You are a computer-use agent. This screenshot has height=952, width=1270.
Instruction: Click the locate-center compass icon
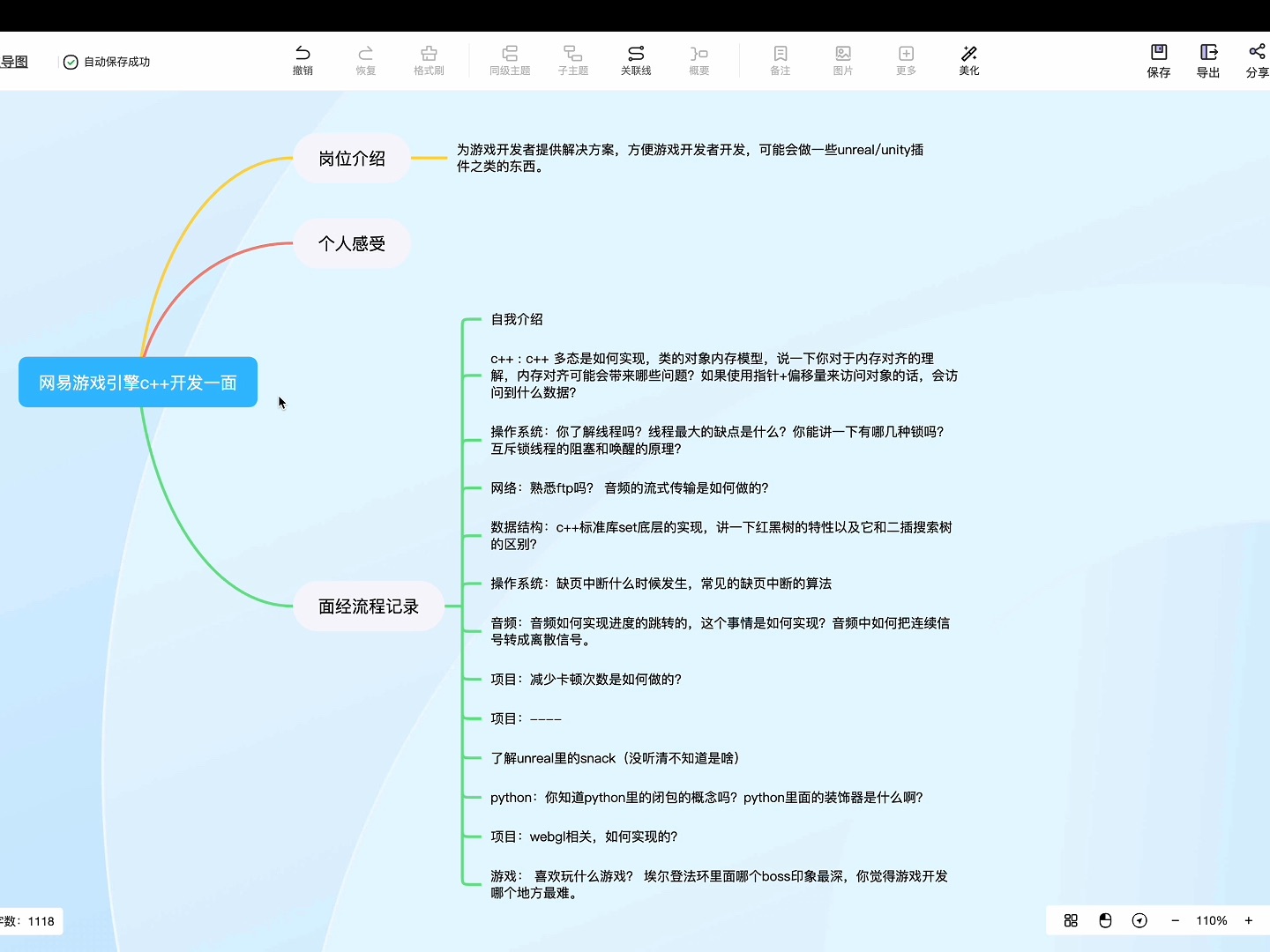point(1139,920)
